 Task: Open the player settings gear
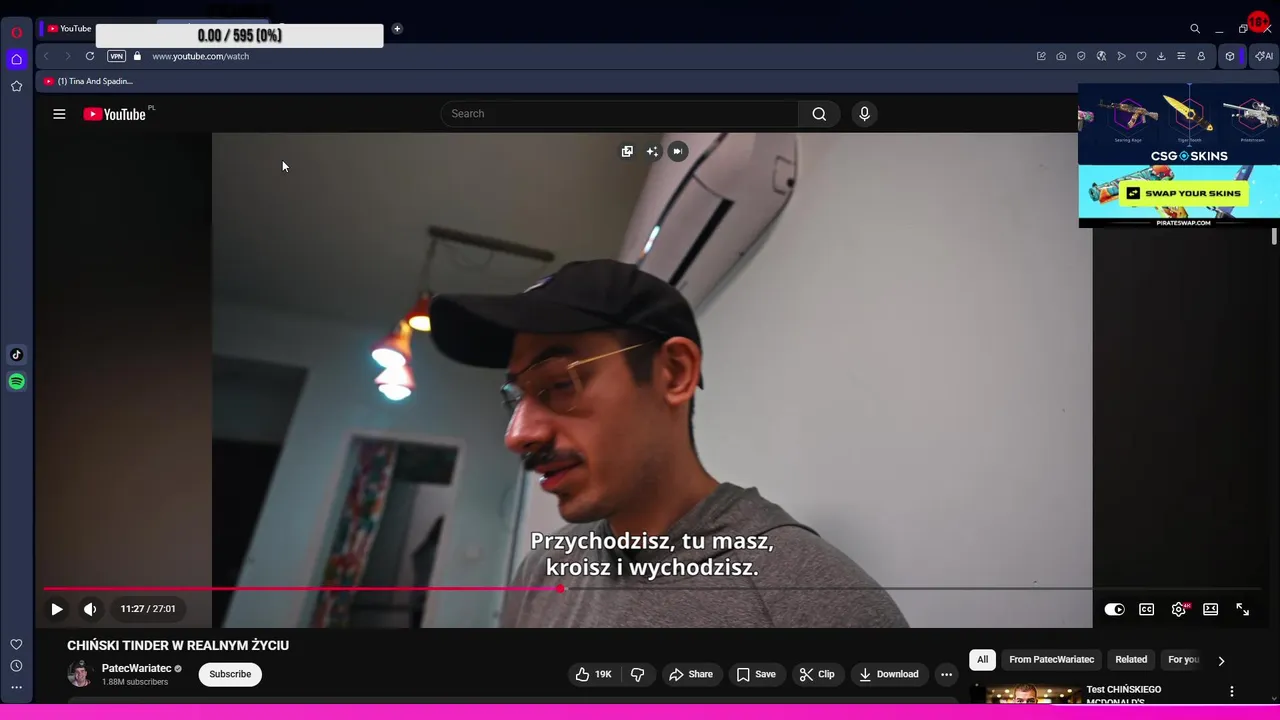coord(1179,609)
